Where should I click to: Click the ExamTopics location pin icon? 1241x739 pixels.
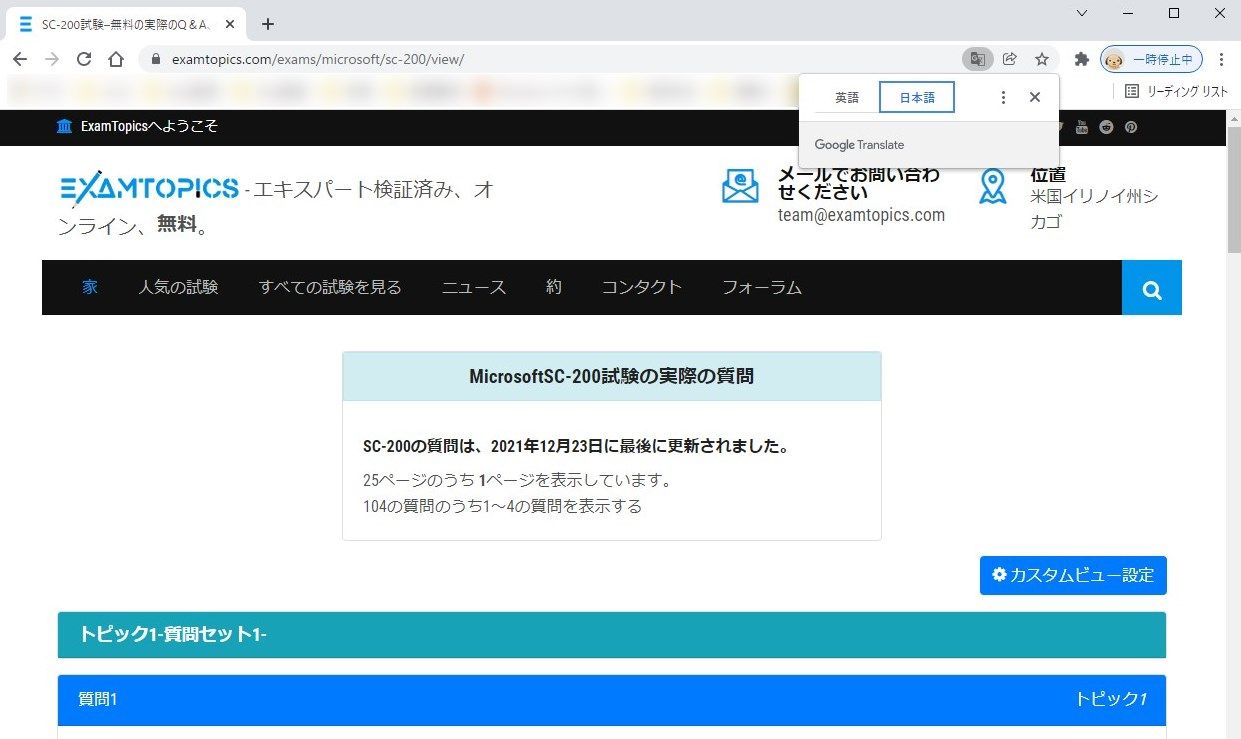(x=992, y=186)
